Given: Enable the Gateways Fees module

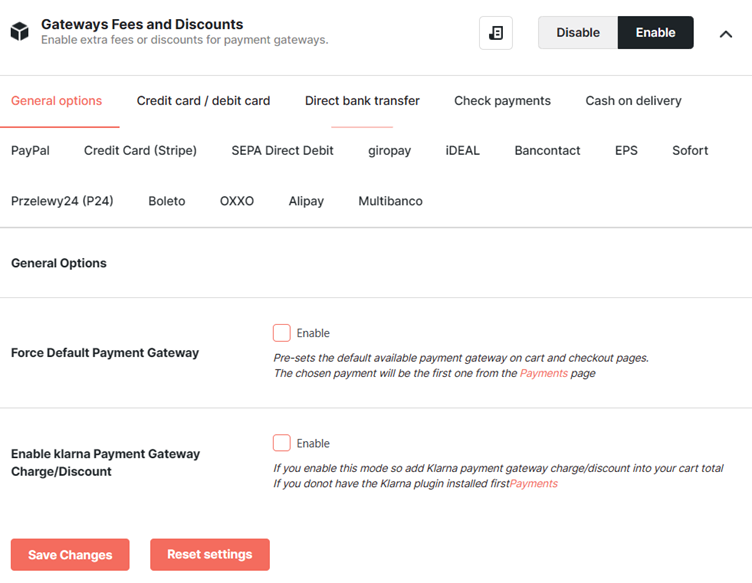Looking at the screenshot, I should [655, 33].
